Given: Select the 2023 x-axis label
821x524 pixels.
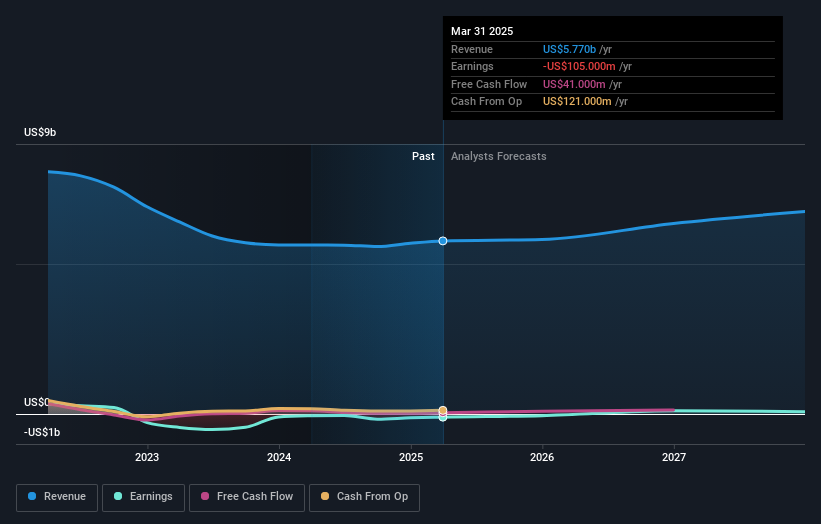Looking at the screenshot, I should pos(147,457).
